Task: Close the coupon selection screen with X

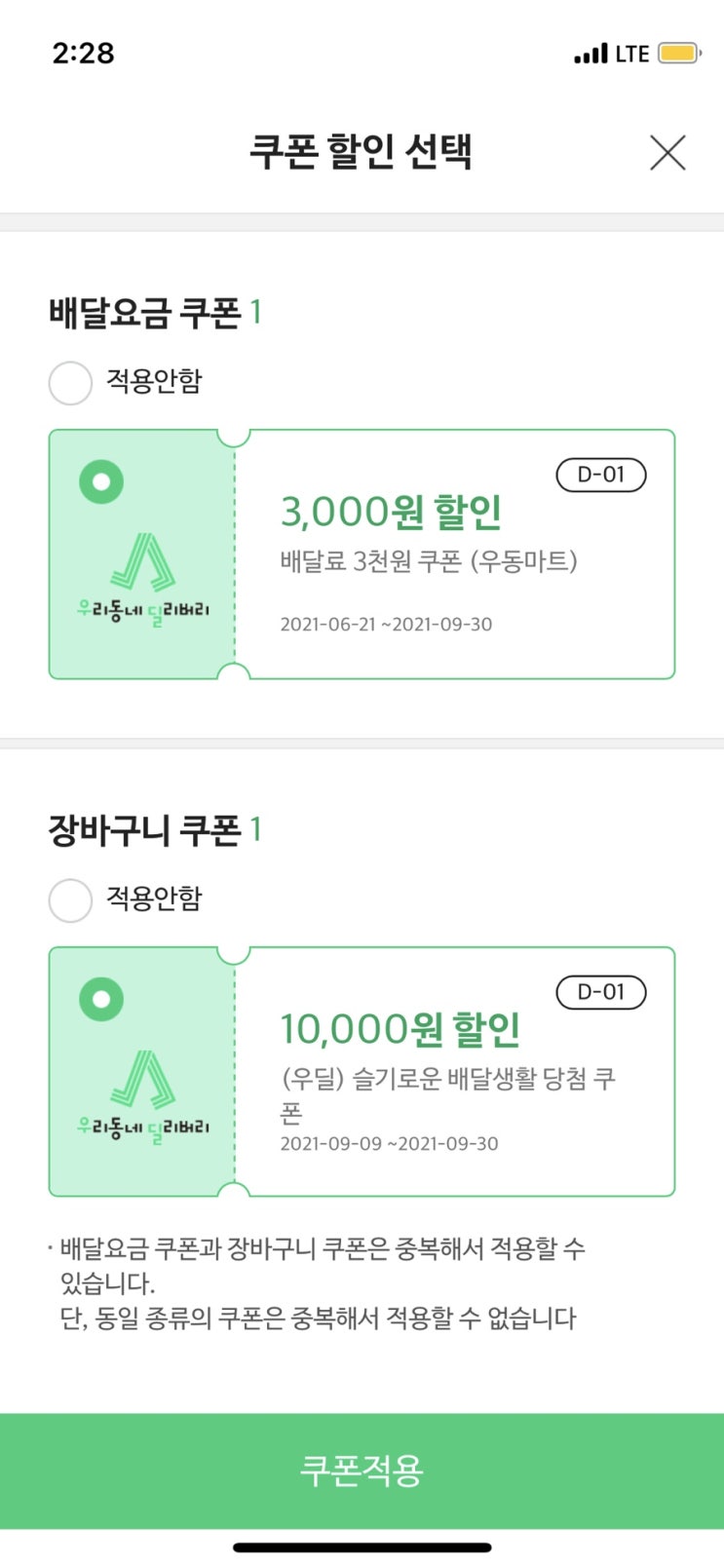Action: pyautogui.click(x=667, y=153)
